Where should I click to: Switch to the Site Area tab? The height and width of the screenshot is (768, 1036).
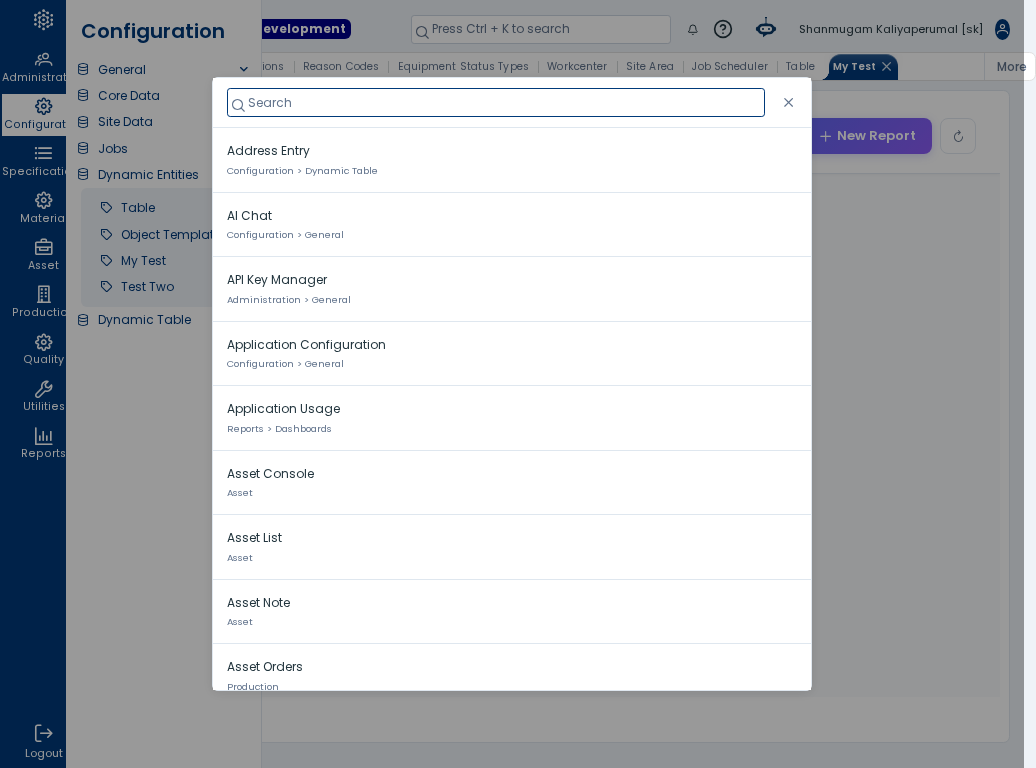[x=649, y=66]
